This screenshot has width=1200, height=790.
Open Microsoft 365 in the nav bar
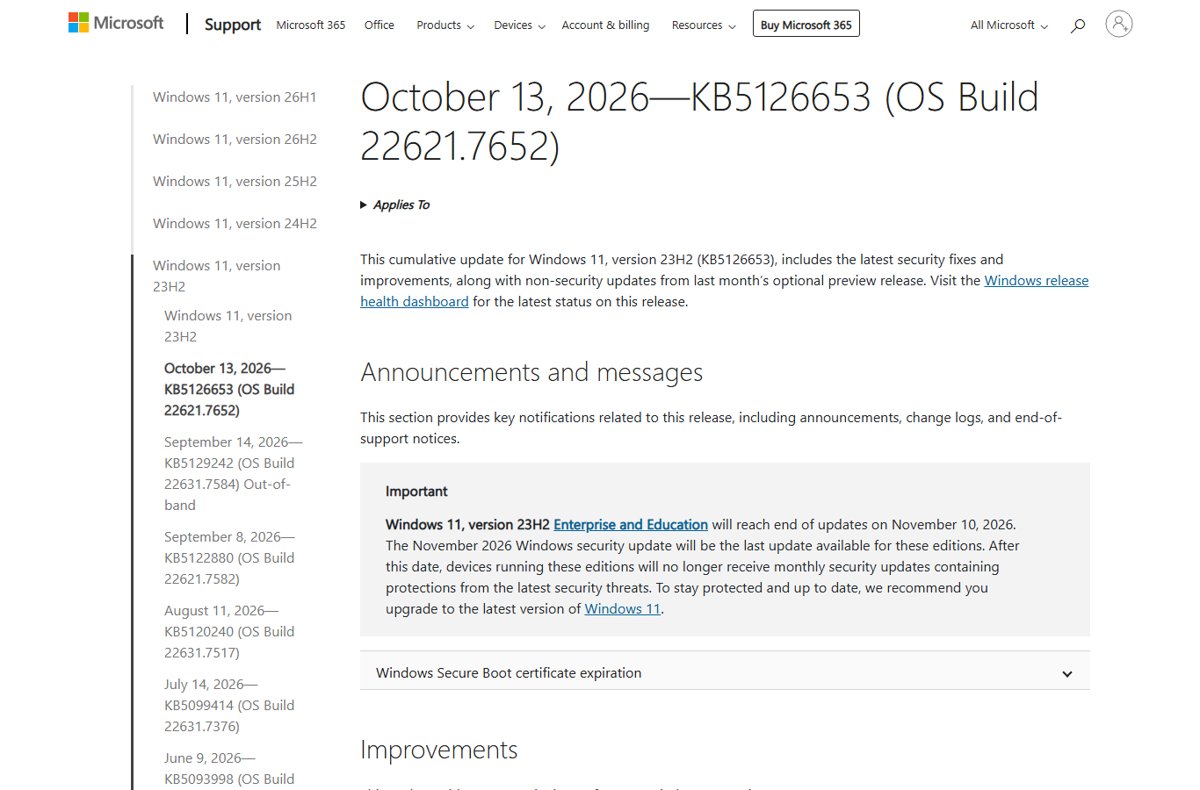(x=310, y=25)
